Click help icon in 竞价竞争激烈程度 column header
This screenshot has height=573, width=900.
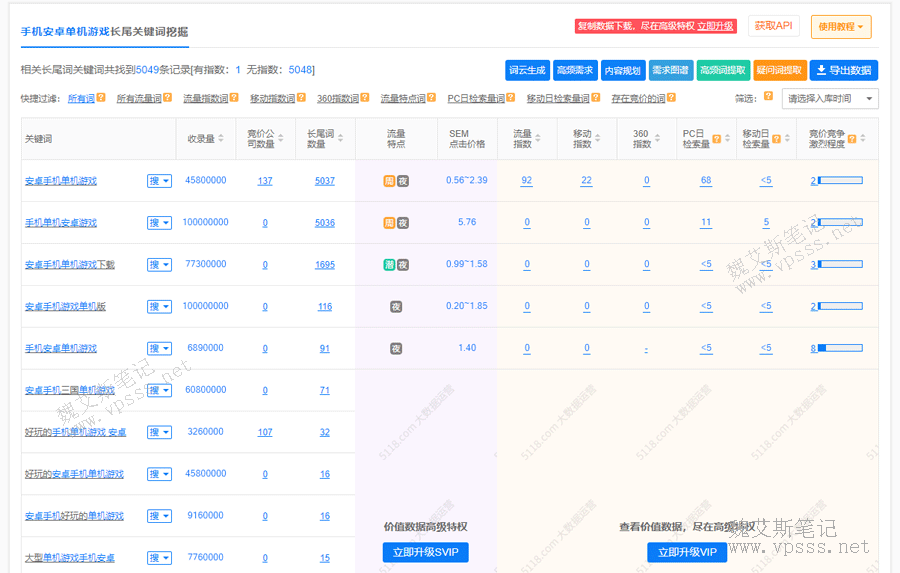(852, 138)
